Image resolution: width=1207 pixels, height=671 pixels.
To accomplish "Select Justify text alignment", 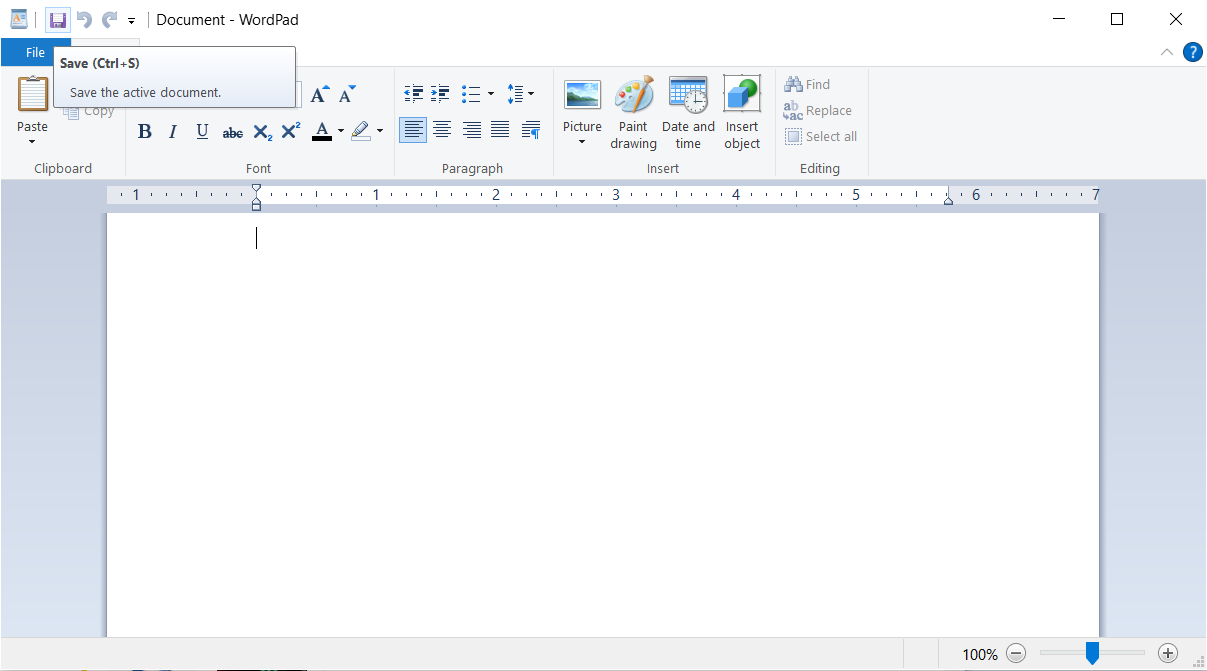I will click(x=500, y=130).
